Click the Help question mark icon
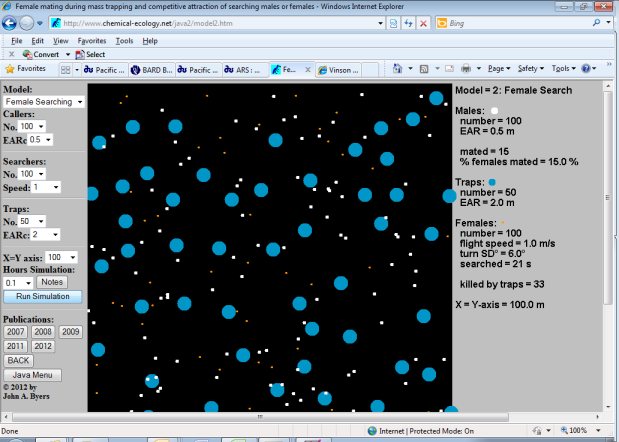The image size is (619, 442). tap(586, 69)
